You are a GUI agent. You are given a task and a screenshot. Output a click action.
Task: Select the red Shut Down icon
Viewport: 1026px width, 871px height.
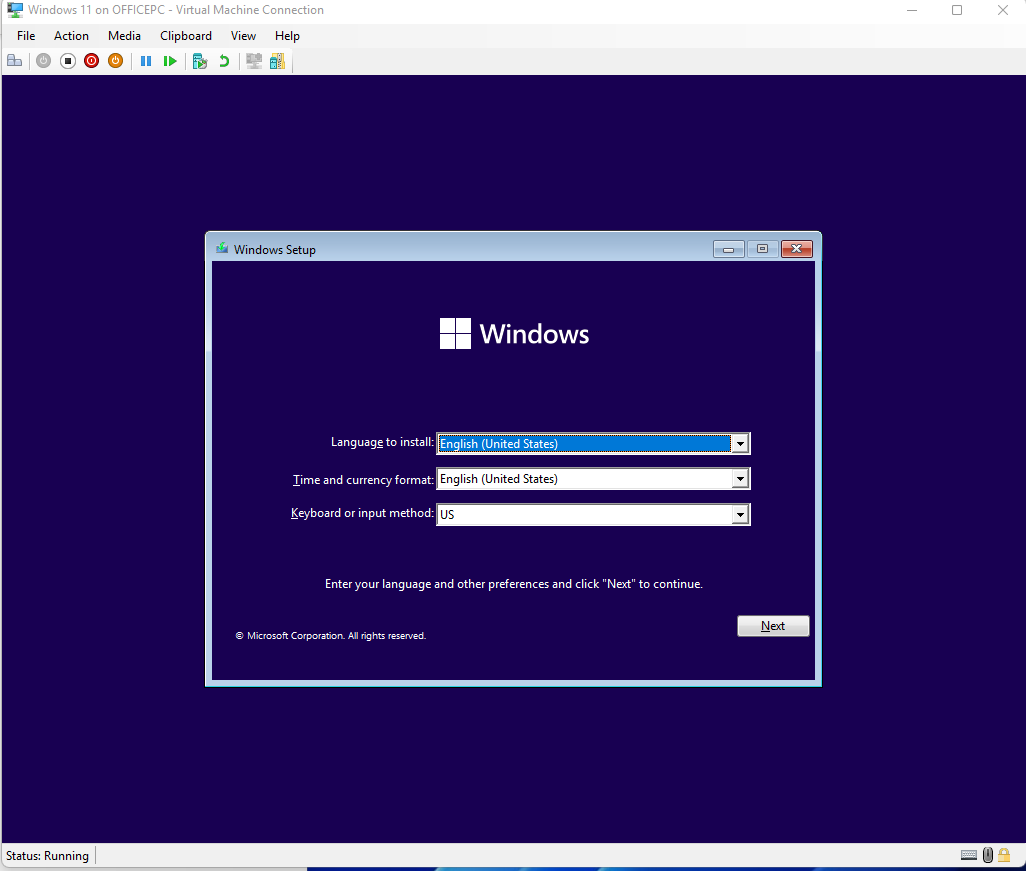click(x=91, y=60)
